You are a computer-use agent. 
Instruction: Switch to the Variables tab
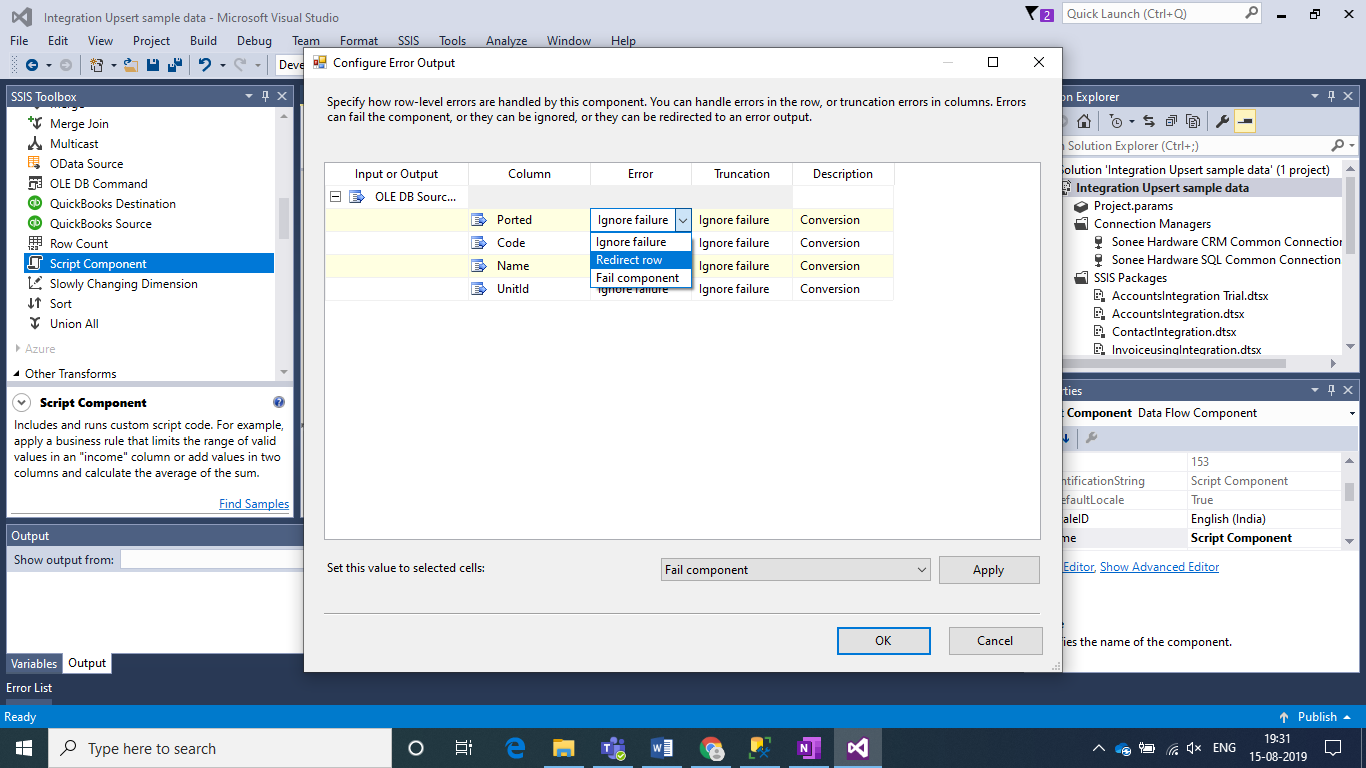34,663
